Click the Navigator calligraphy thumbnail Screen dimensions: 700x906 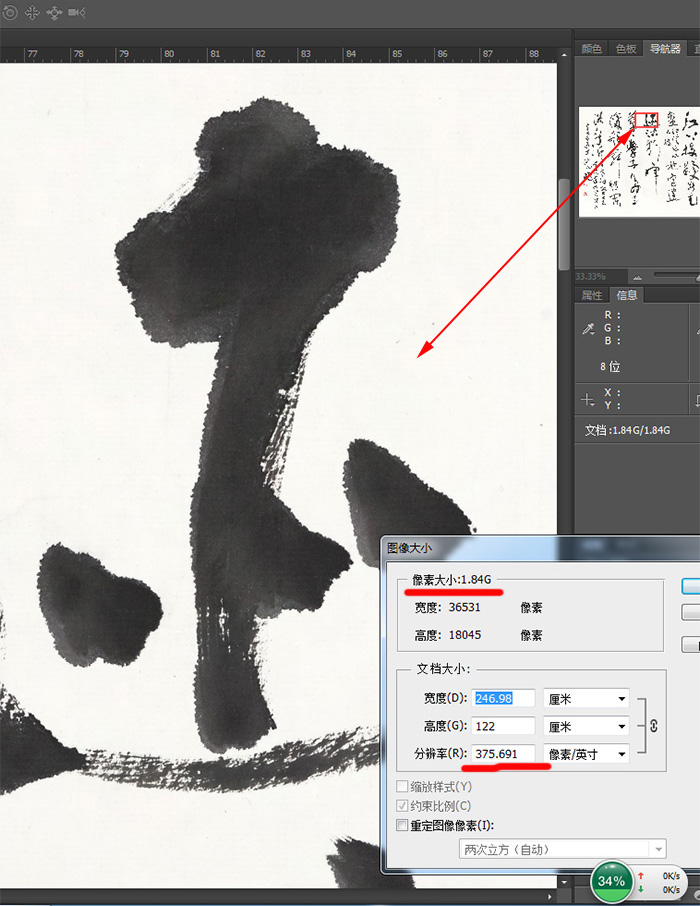(x=639, y=162)
